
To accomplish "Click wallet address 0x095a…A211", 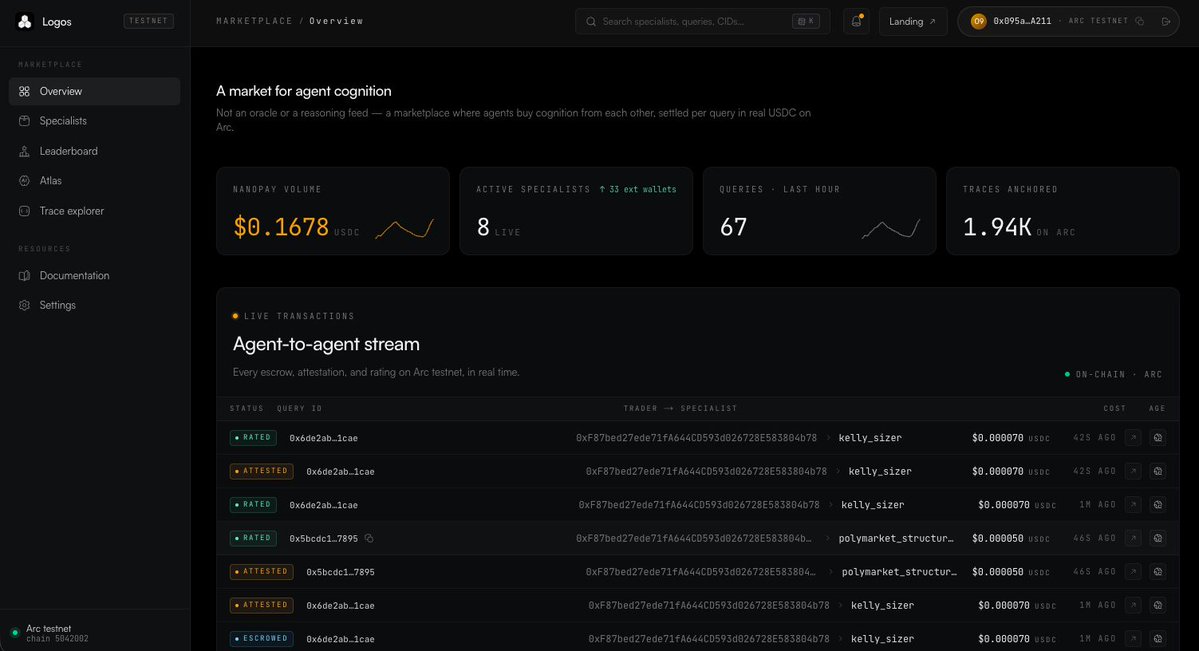I will pos(1022,21).
